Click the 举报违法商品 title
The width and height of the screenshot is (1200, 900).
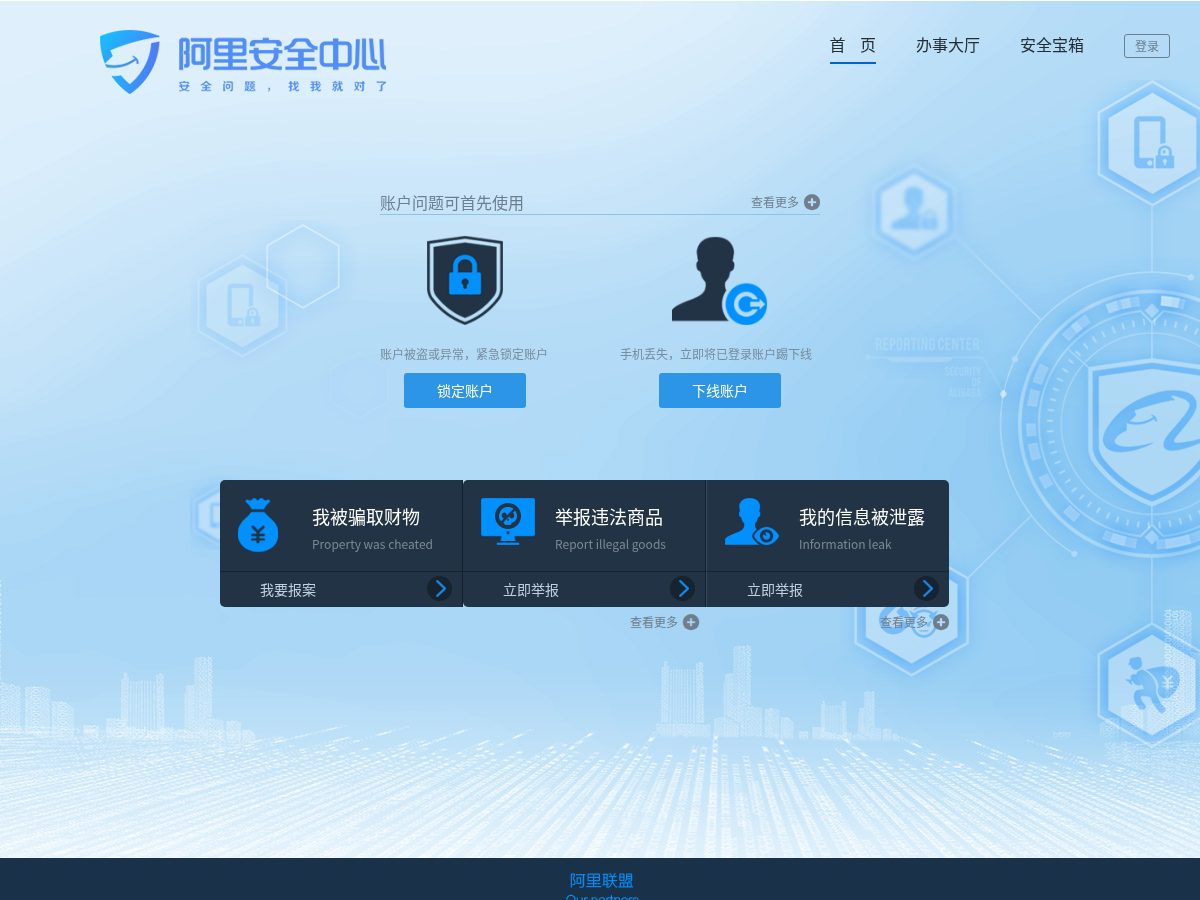point(609,517)
